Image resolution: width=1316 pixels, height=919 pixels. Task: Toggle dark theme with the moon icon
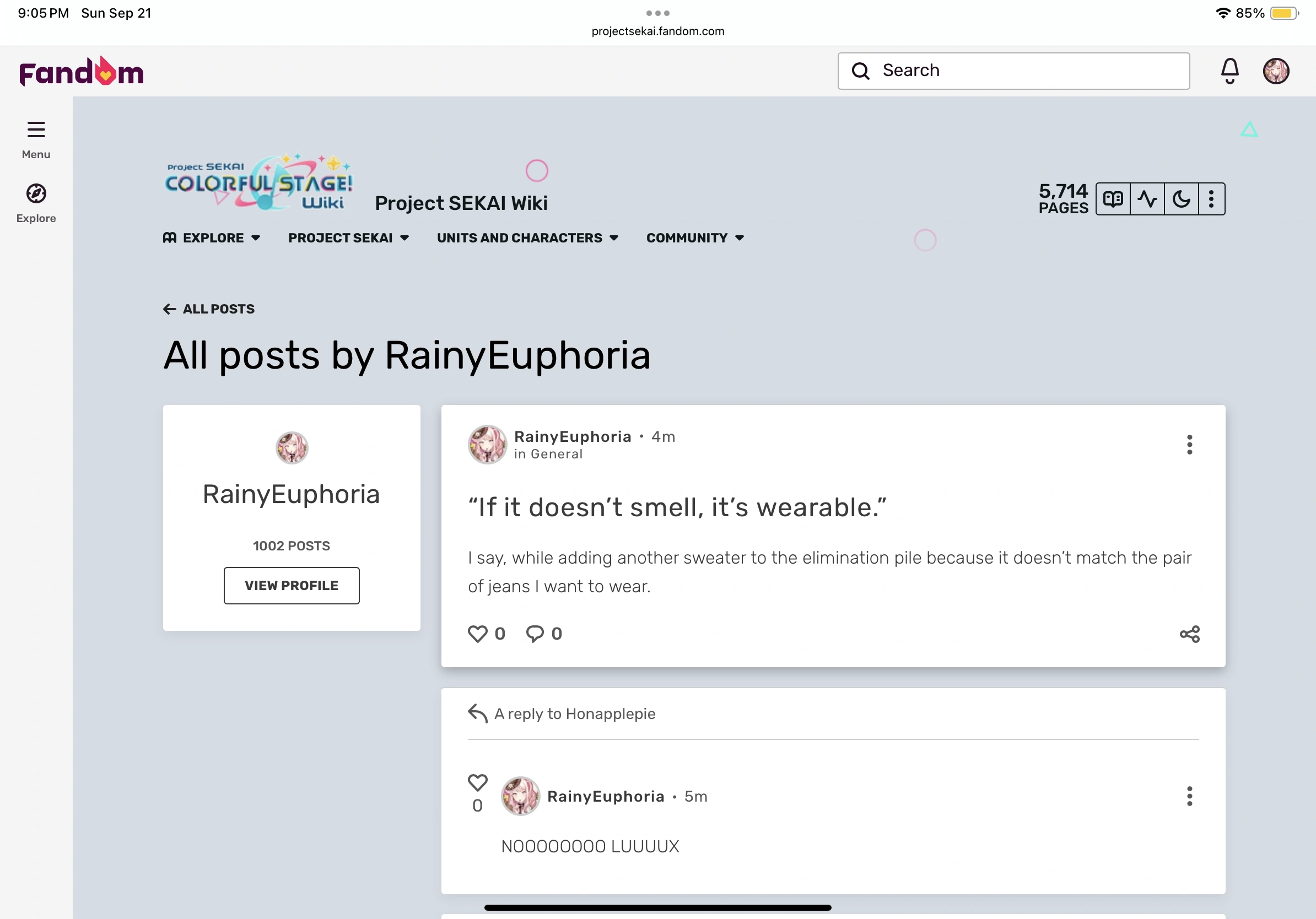(x=1182, y=199)
